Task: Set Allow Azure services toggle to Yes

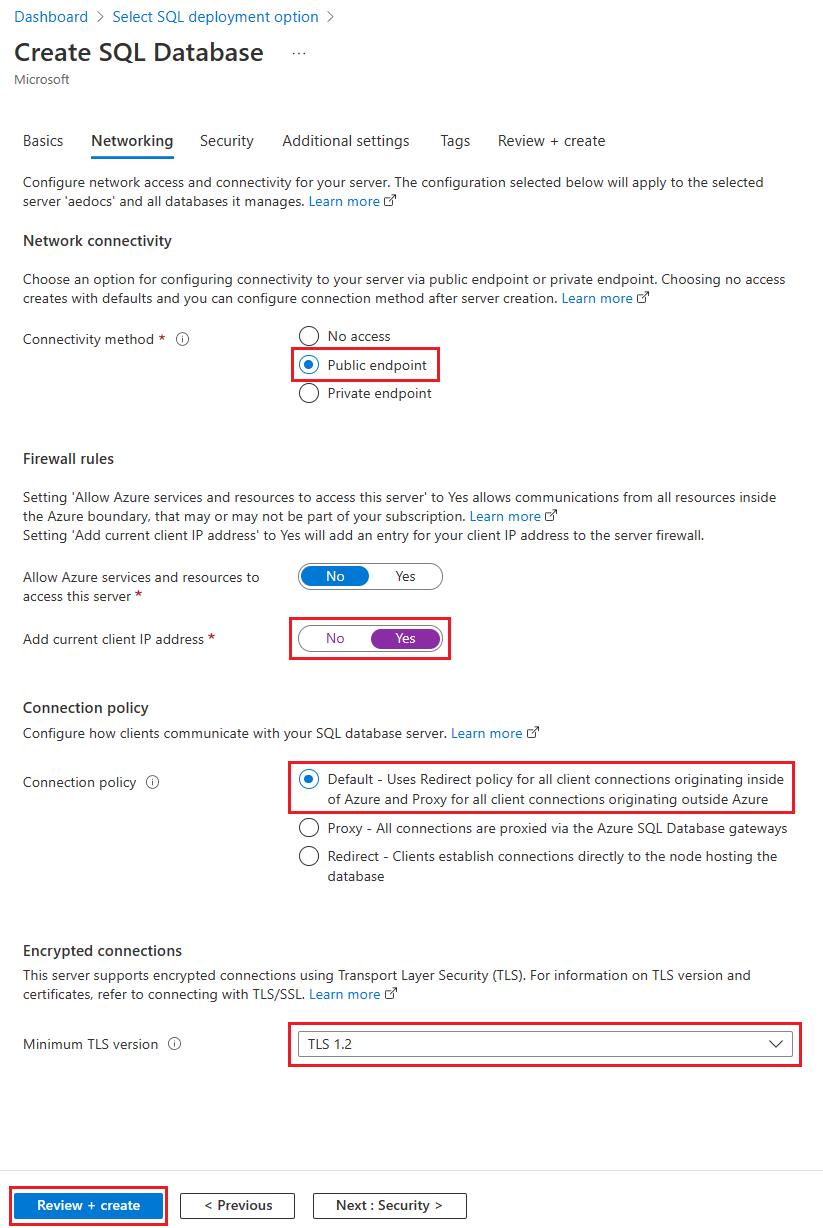Action: [x=405, y=576]
